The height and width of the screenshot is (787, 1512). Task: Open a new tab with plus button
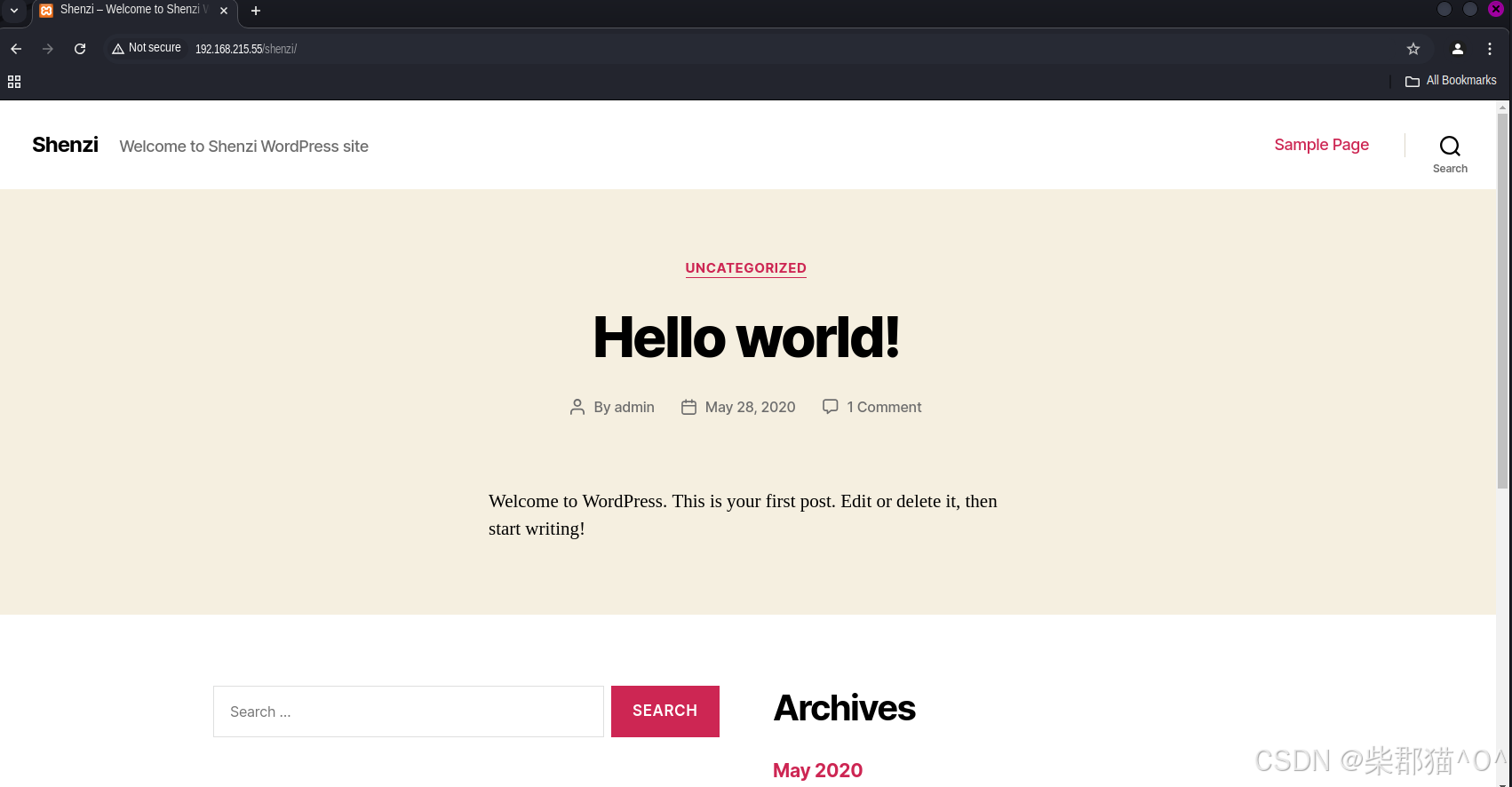tap(256, 11)
